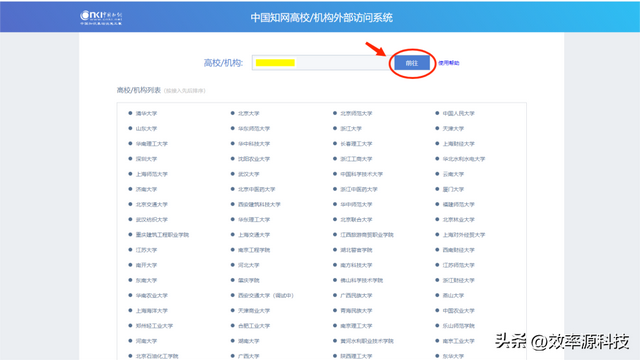Viewport: 640px width, 360px height.
Task: Open 福建师范大学
Action: [x=459, y=204]
